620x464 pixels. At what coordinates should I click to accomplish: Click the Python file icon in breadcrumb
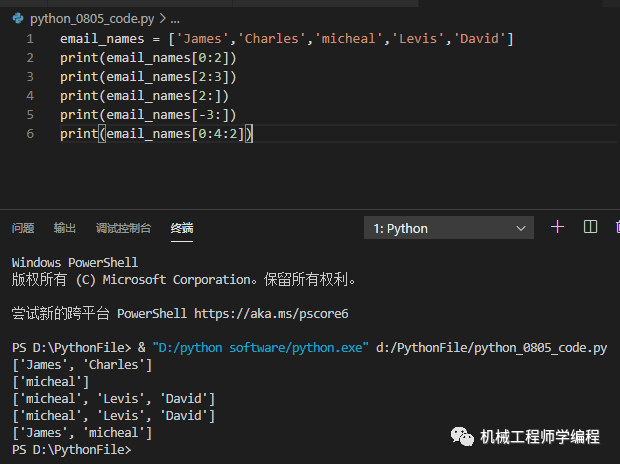(x=18, y=18)
